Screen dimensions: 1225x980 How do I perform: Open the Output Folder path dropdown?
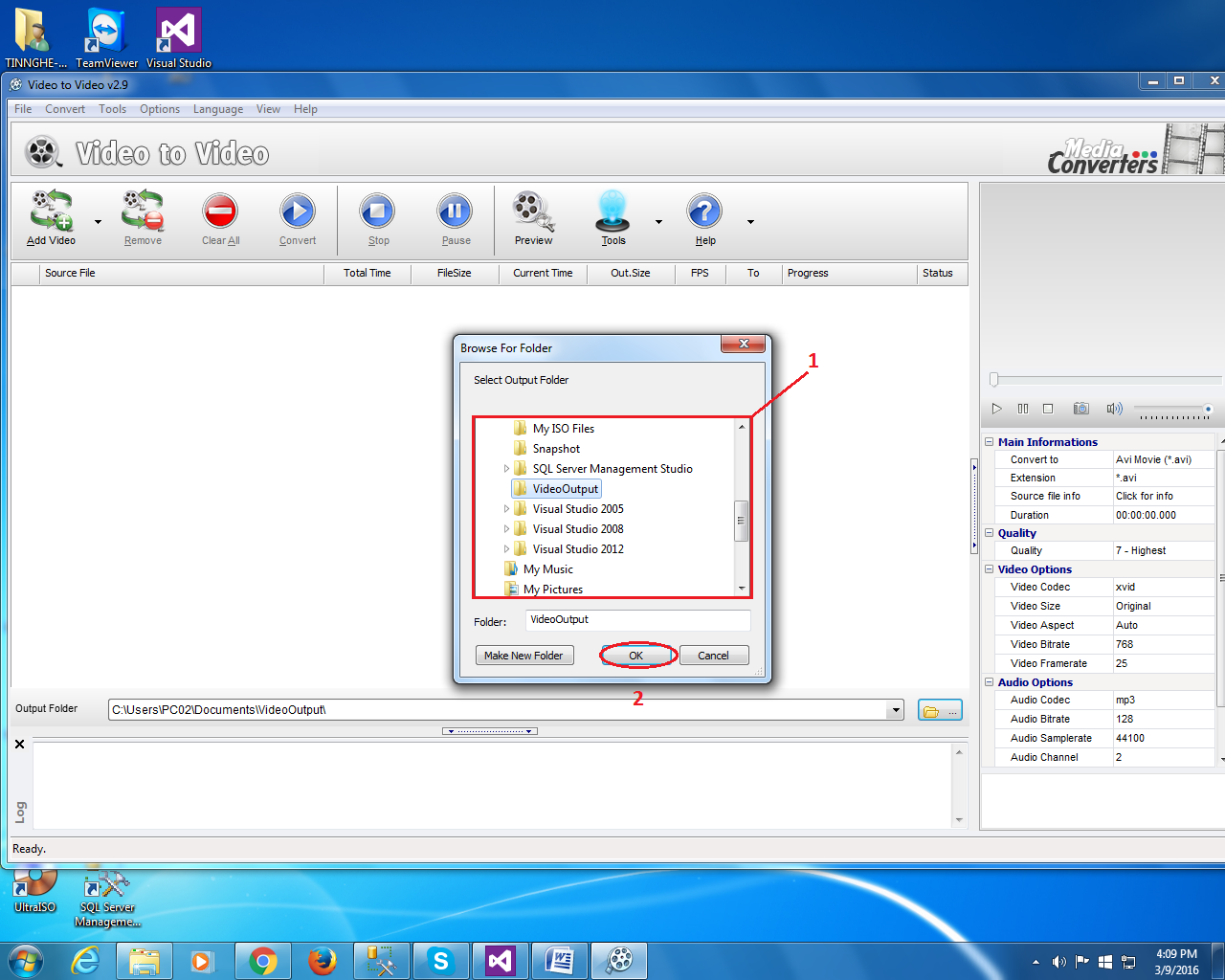(896, 710)
